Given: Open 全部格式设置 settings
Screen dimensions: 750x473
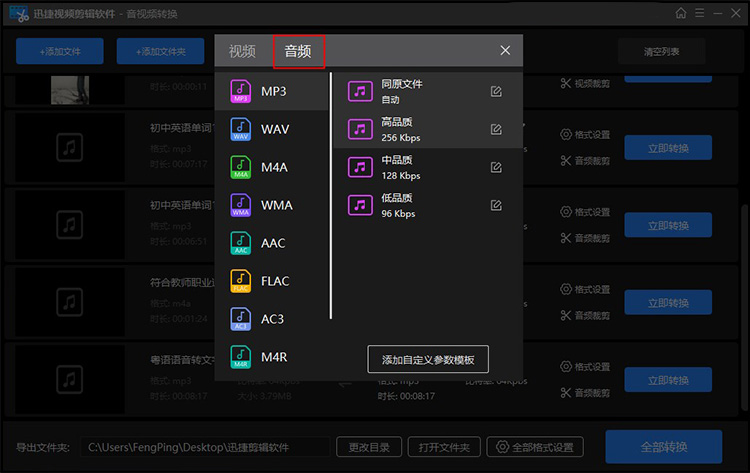Looking at the screenshot, I should [x=535, y=447].
